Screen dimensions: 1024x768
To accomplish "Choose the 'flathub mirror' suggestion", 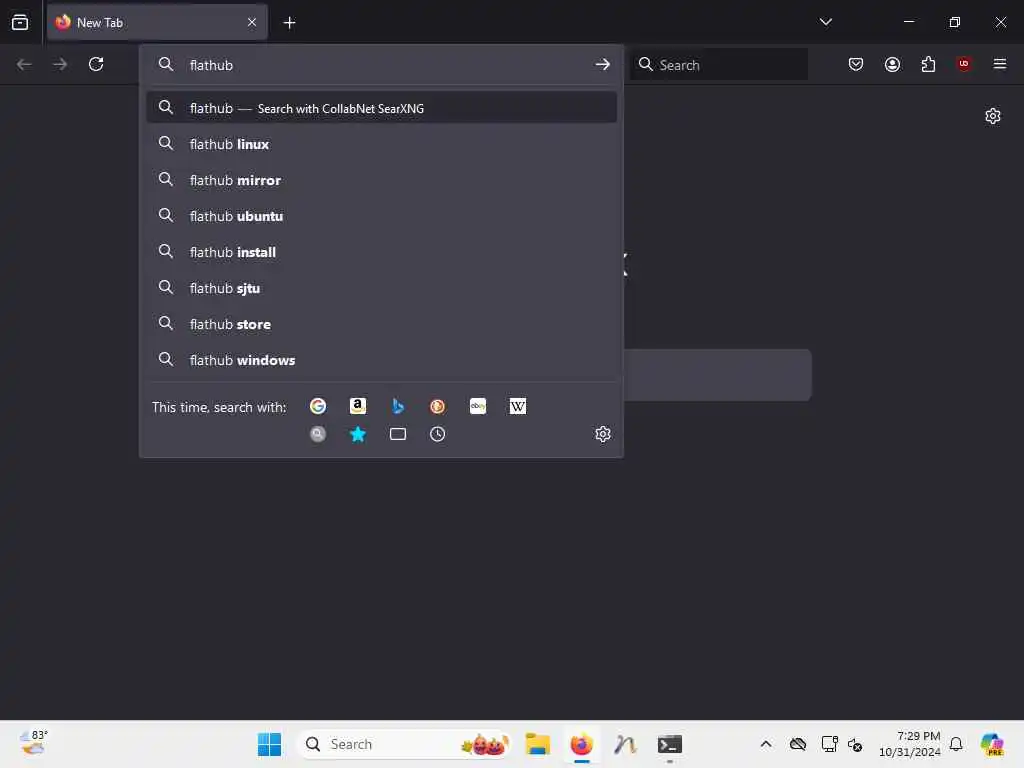I will 381,180.
